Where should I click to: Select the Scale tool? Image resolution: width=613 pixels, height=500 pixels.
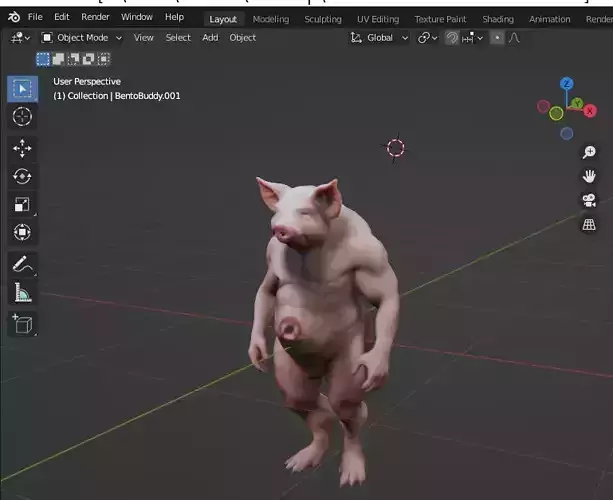pyautogui.click(x=23, y=204)
